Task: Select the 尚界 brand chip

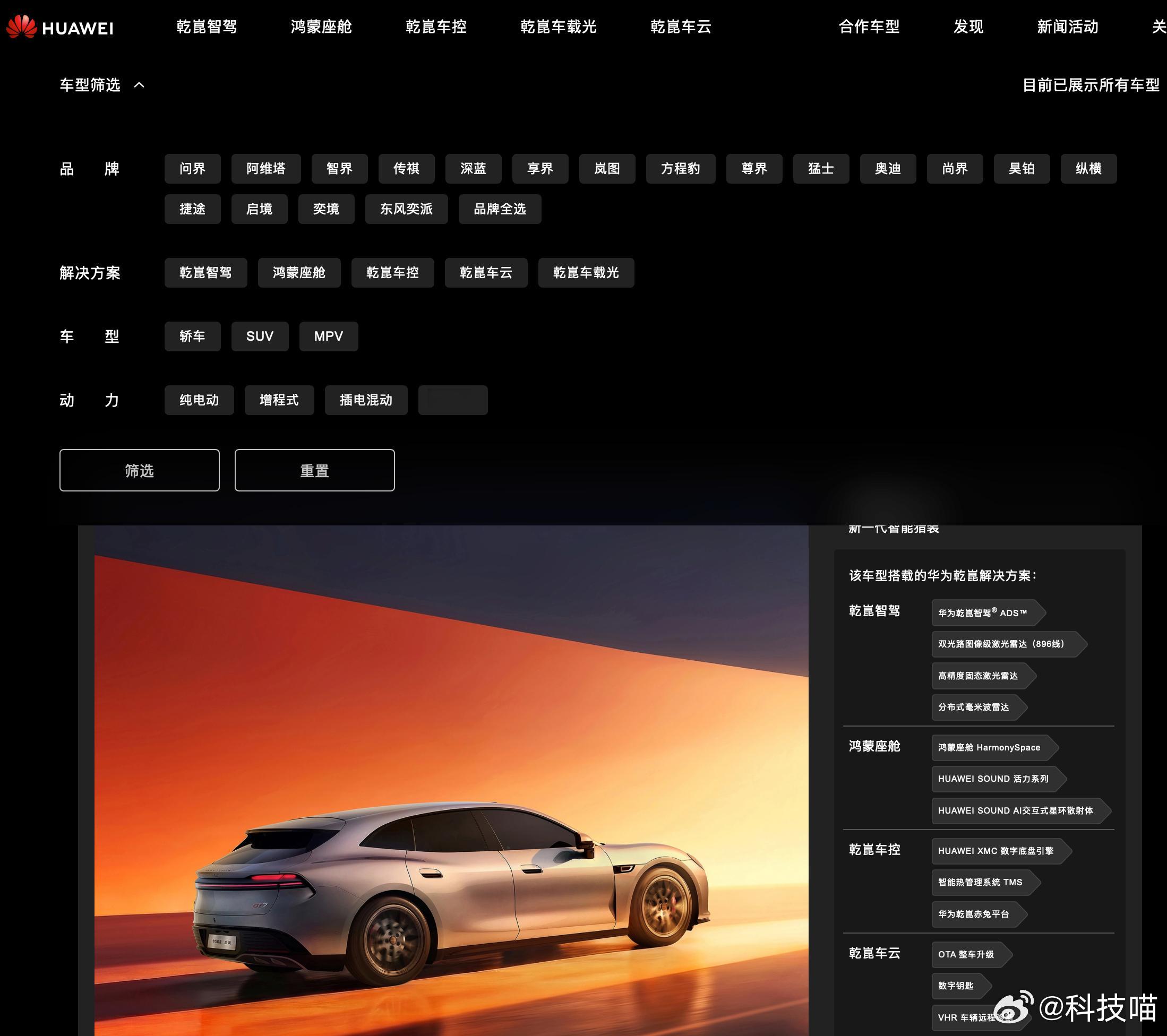Action: pyautogui.click(x=955, y=168)
